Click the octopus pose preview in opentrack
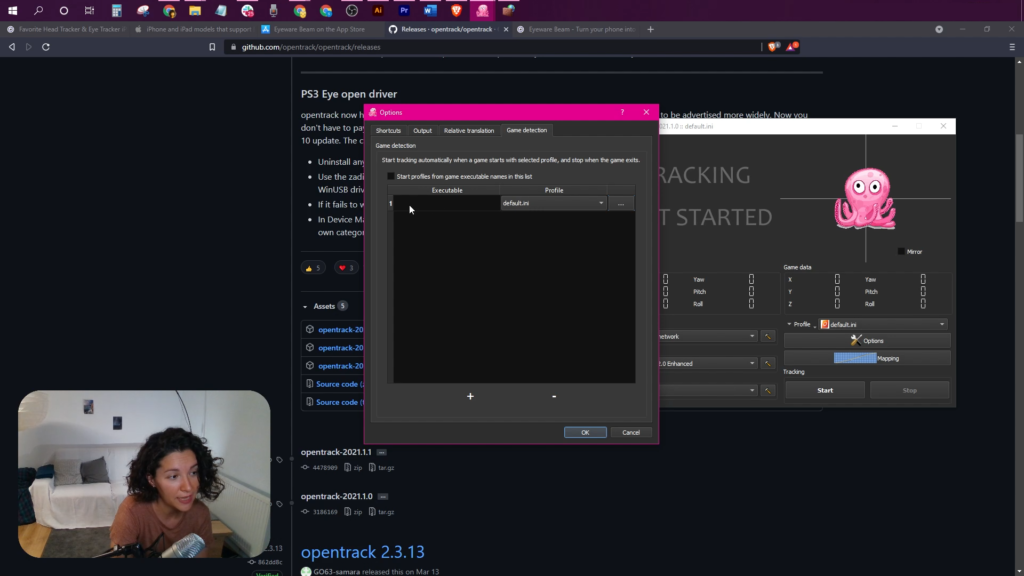This screenshot has width=1024, height=576. coord(865,199)
